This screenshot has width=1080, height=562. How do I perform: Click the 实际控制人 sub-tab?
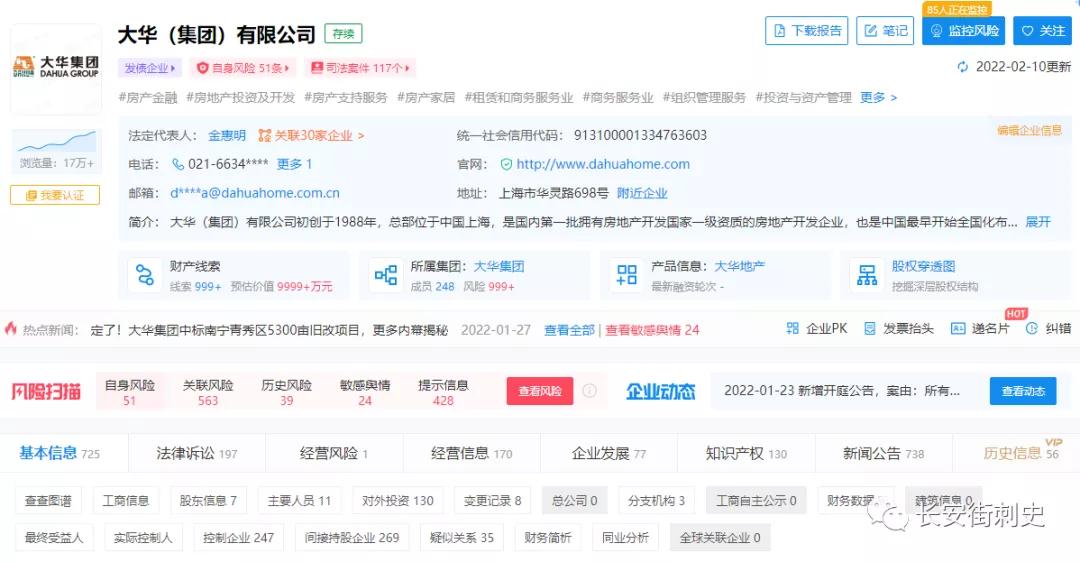(143, 537)
